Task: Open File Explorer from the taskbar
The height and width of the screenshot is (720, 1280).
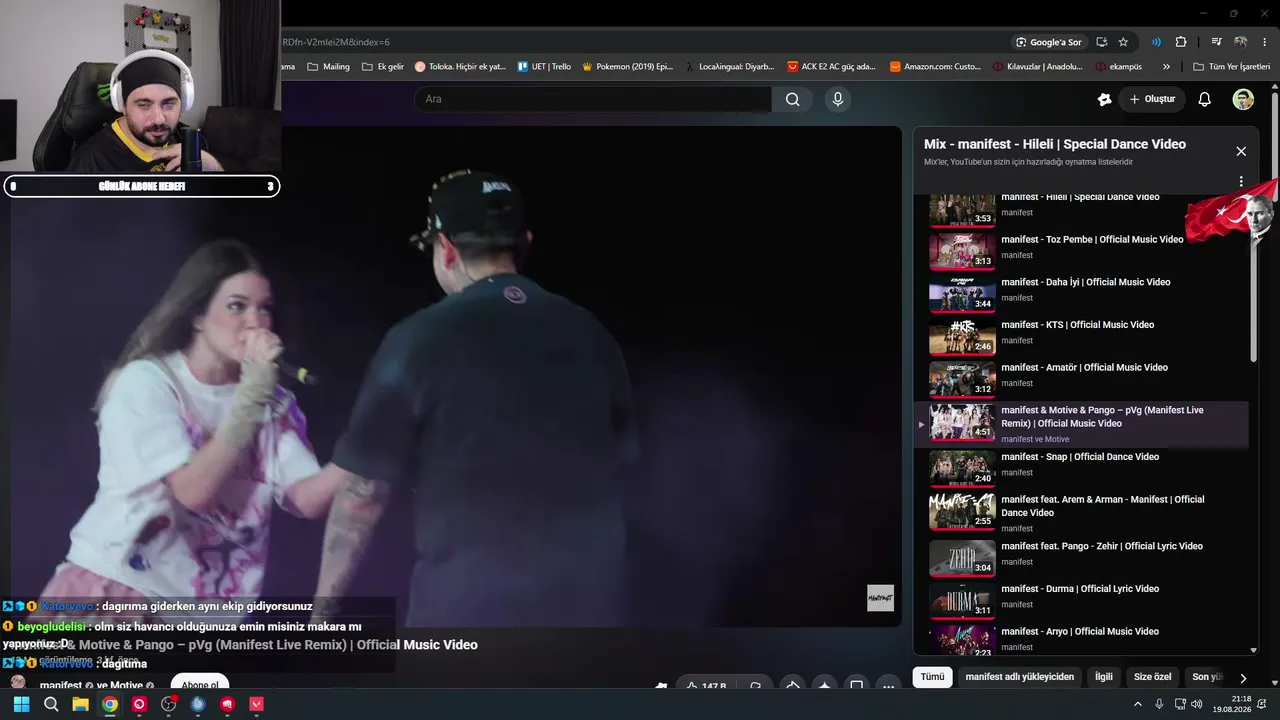Action: click(x=80, y=704)
